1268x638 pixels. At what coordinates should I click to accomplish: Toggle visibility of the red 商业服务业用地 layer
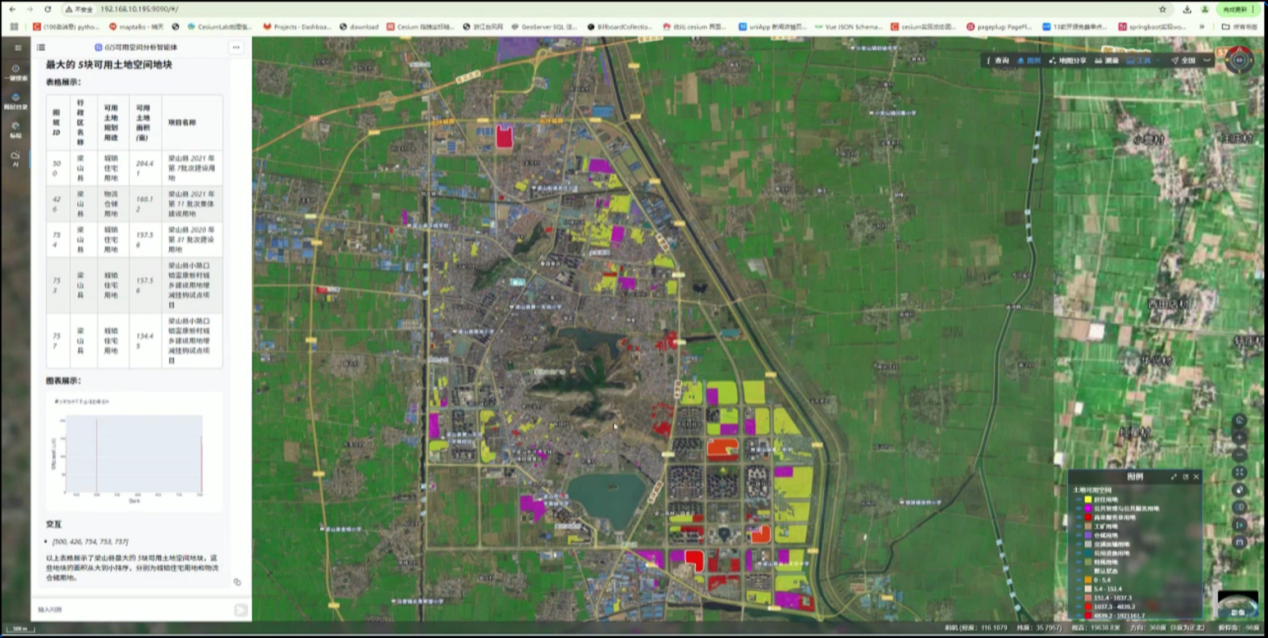(x=1078, y=517)
